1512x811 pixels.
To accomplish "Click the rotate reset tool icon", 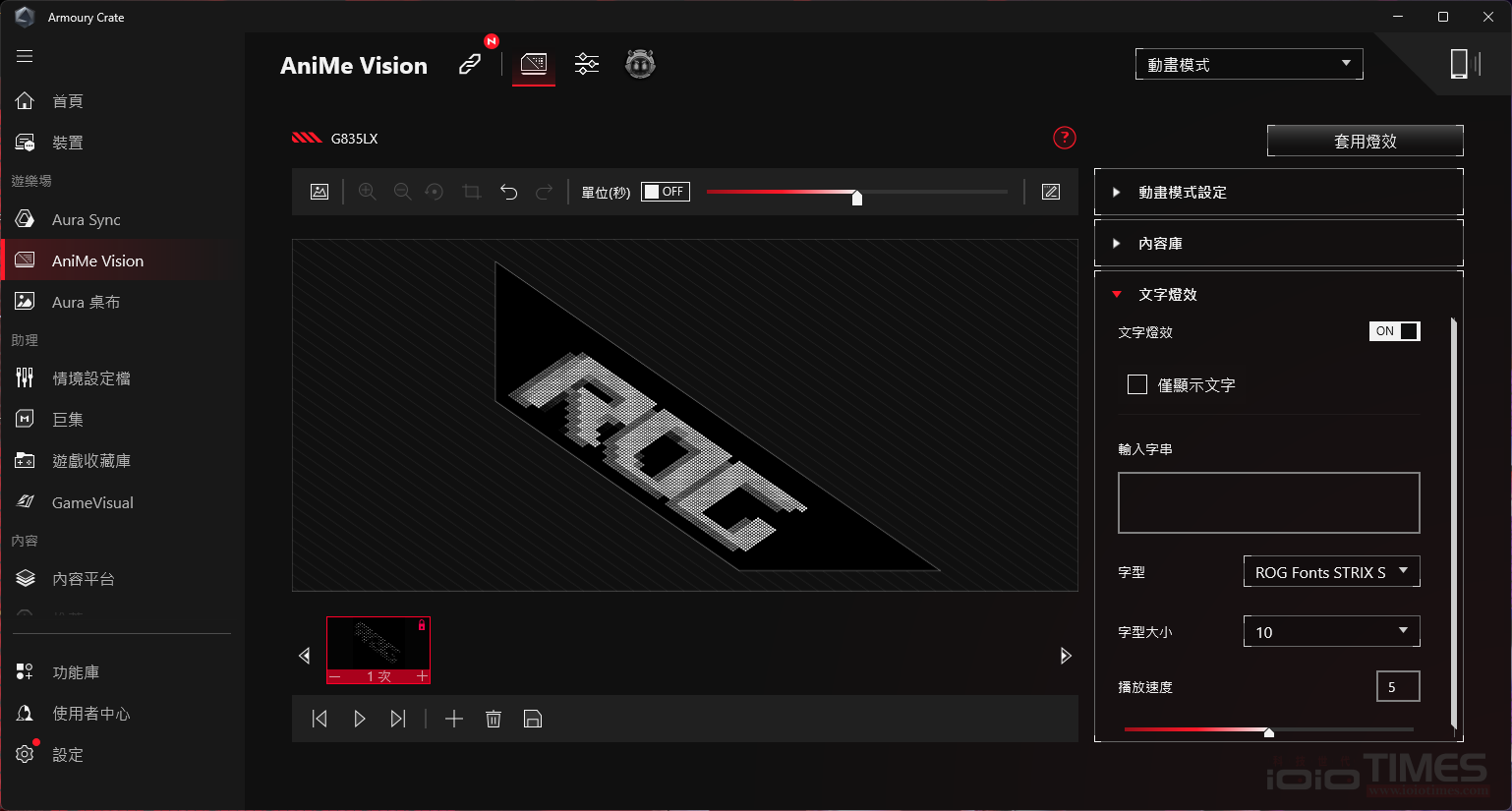I will [435, 192].
